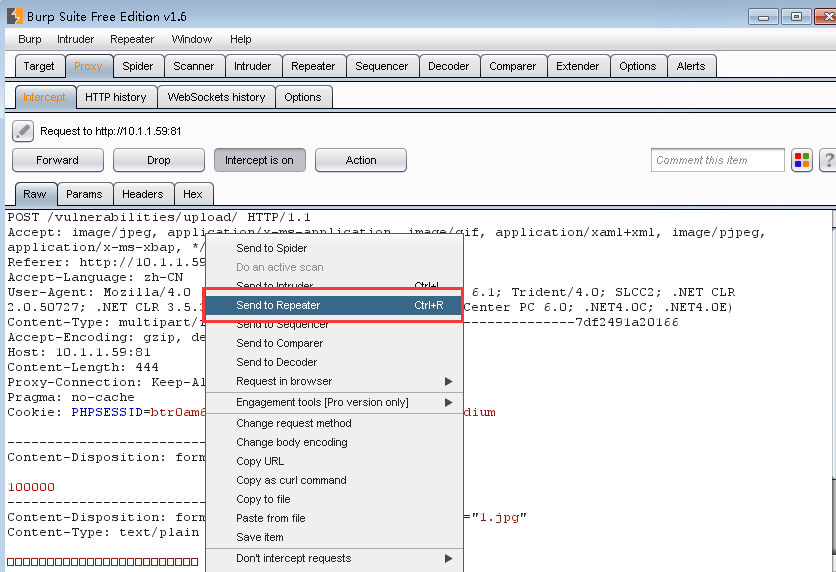Click Copy as curl command

[x=334, y=480]
